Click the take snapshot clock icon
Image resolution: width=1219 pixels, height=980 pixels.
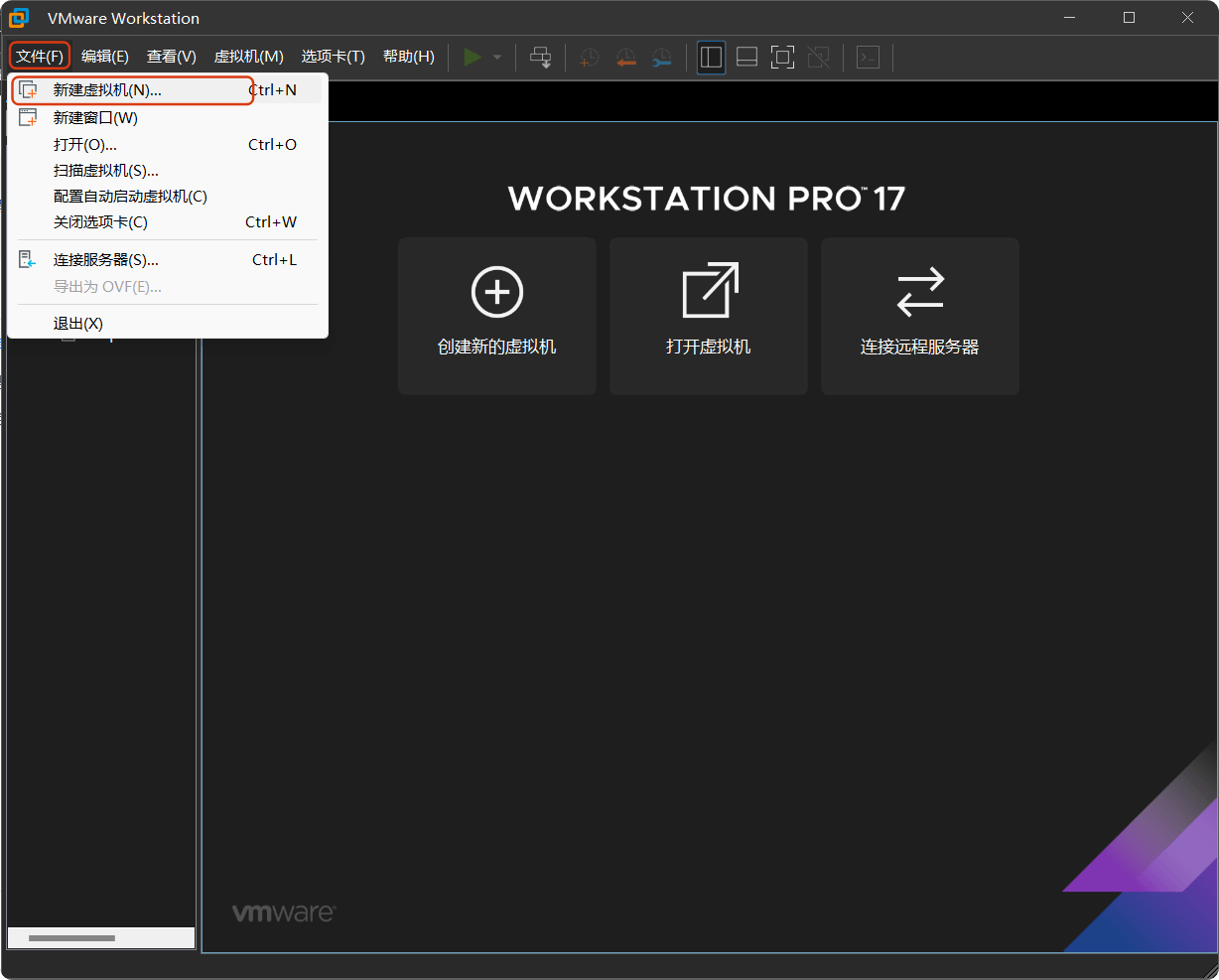590,58
